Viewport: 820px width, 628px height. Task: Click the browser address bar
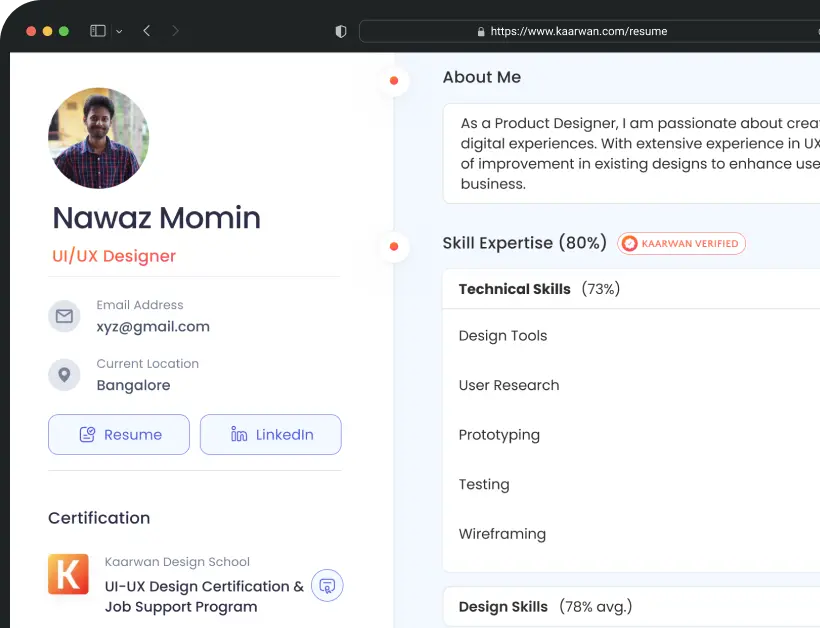pos(578,31)
